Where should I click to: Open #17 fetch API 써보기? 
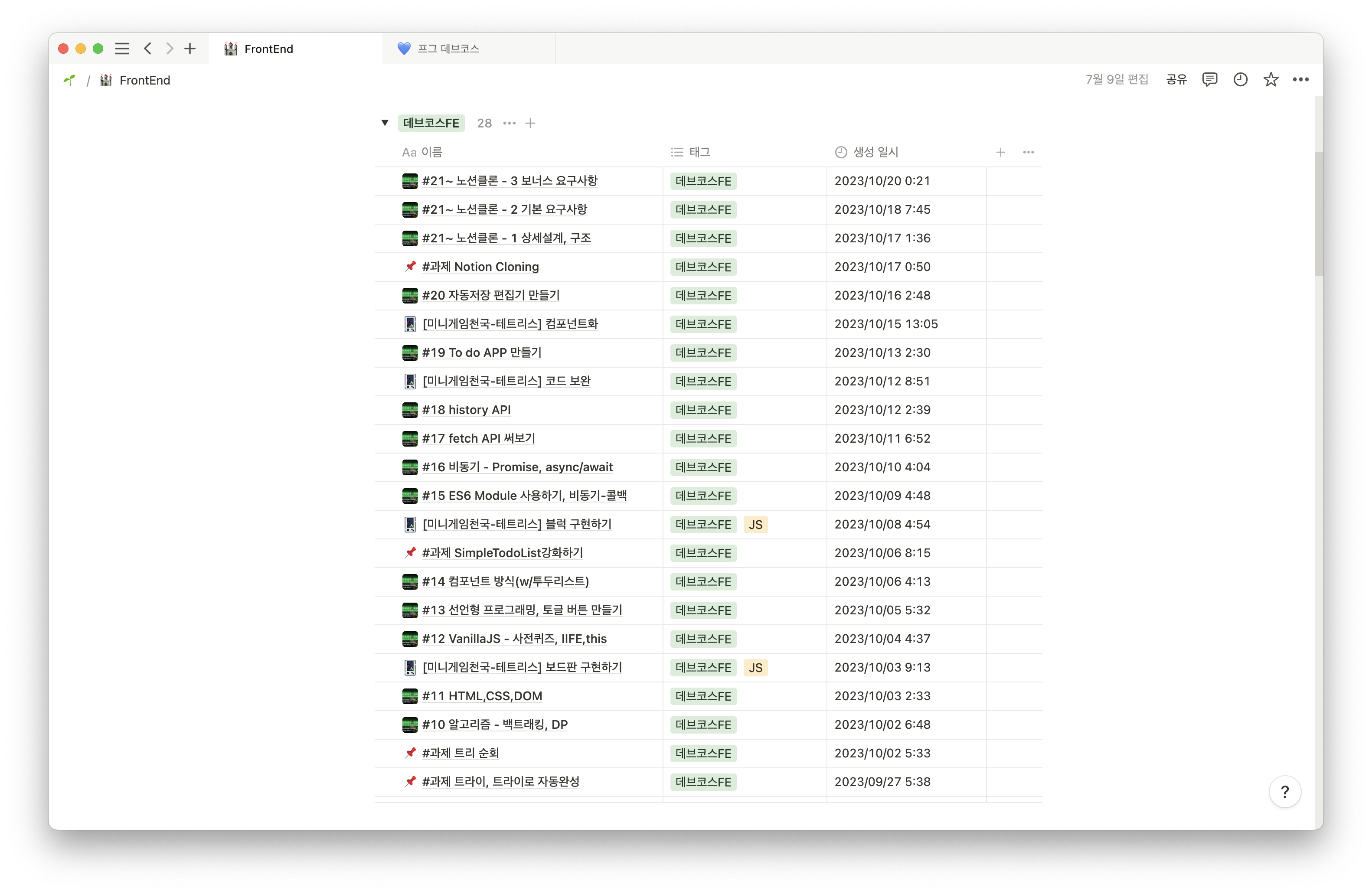tap(478, 439)
